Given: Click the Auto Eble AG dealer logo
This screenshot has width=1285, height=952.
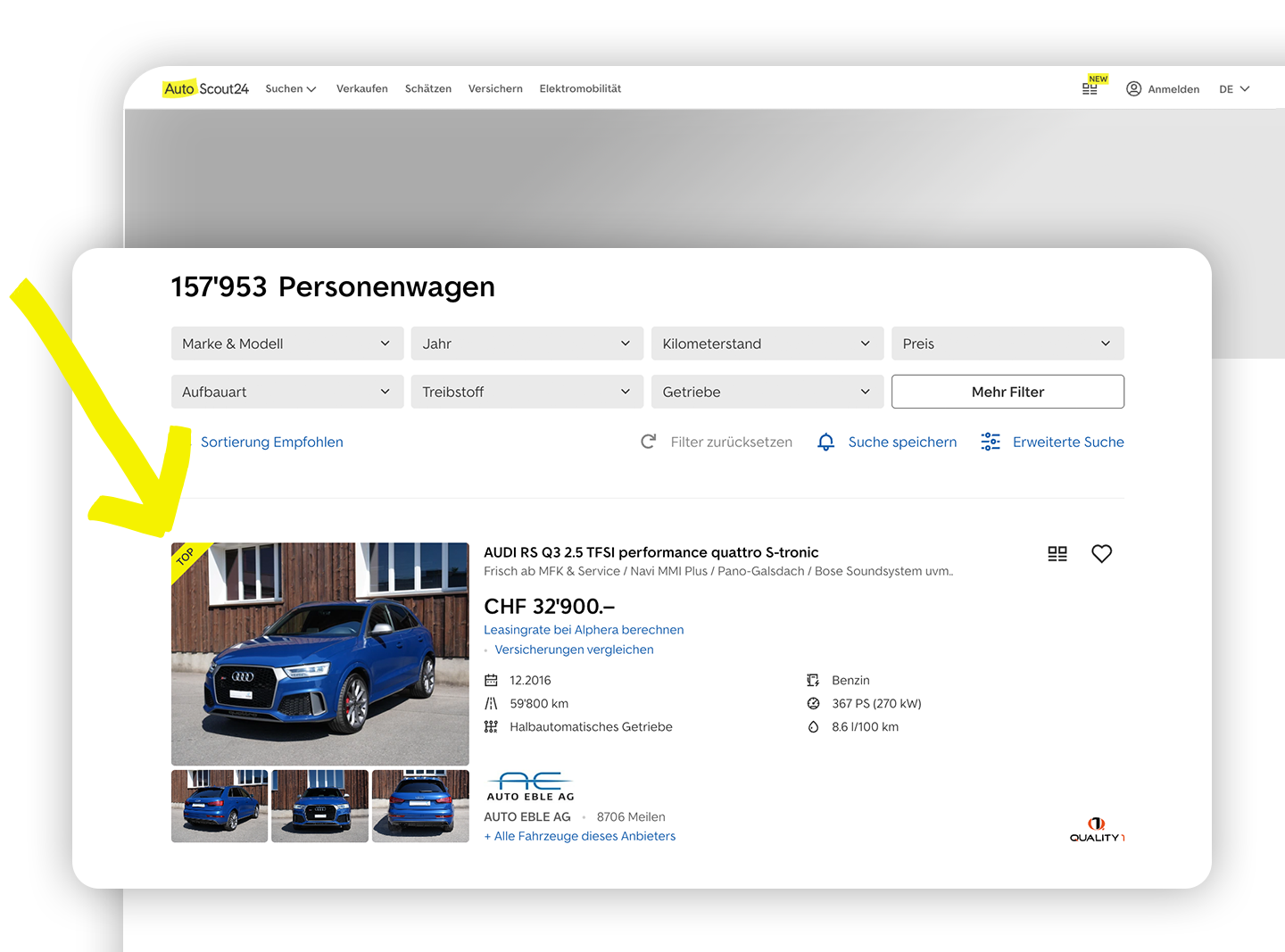Looking at the screenshot, I should point(530,787).
